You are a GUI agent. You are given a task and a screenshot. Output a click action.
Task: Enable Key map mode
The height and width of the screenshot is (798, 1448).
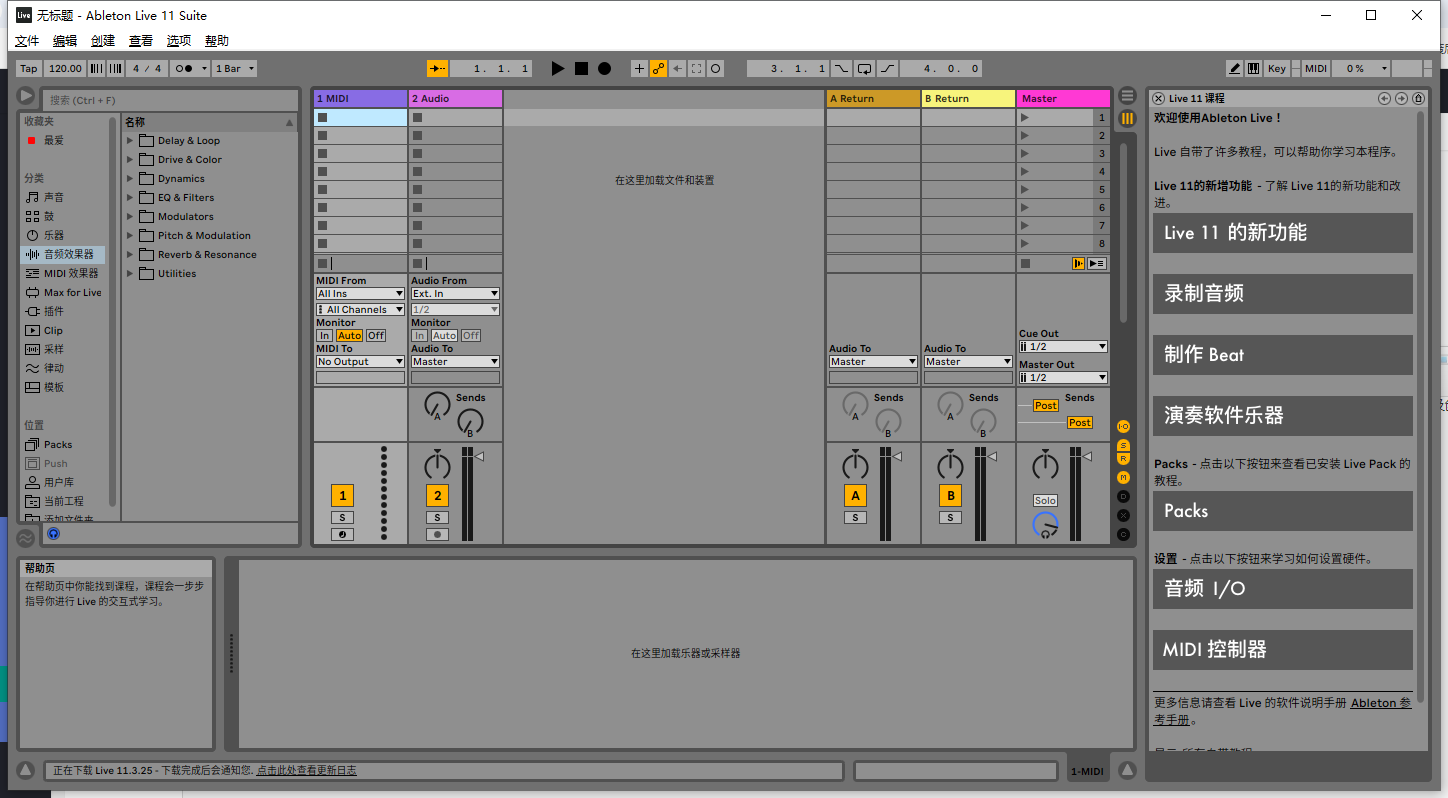pos(1277,68)
